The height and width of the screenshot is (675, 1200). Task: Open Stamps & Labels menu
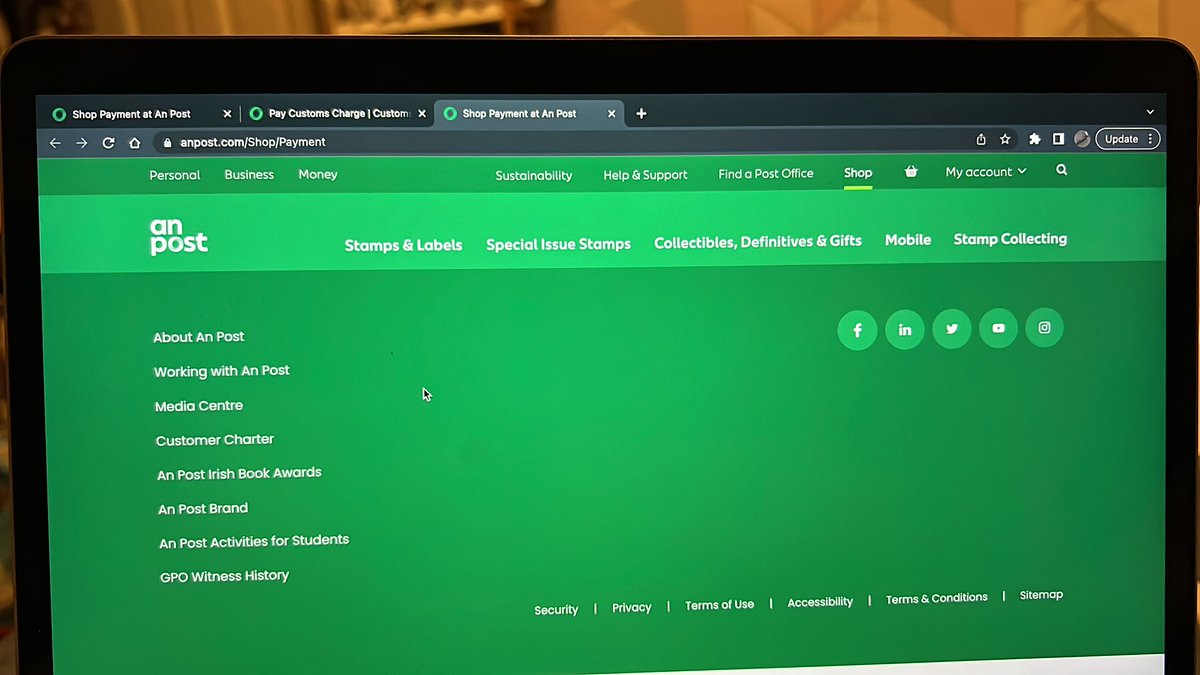(403, 245)
